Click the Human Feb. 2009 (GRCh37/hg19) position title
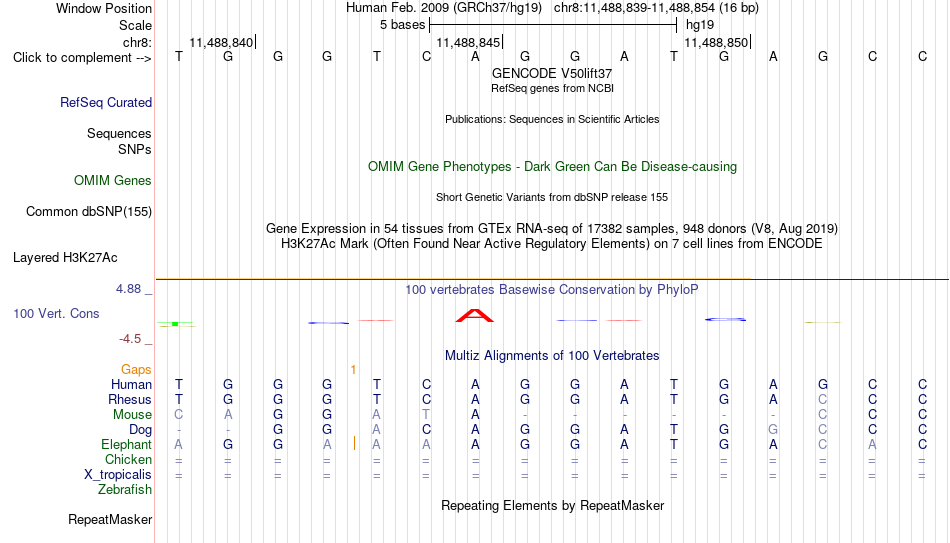This screenshot has height=543, width=950. point(444,8)
